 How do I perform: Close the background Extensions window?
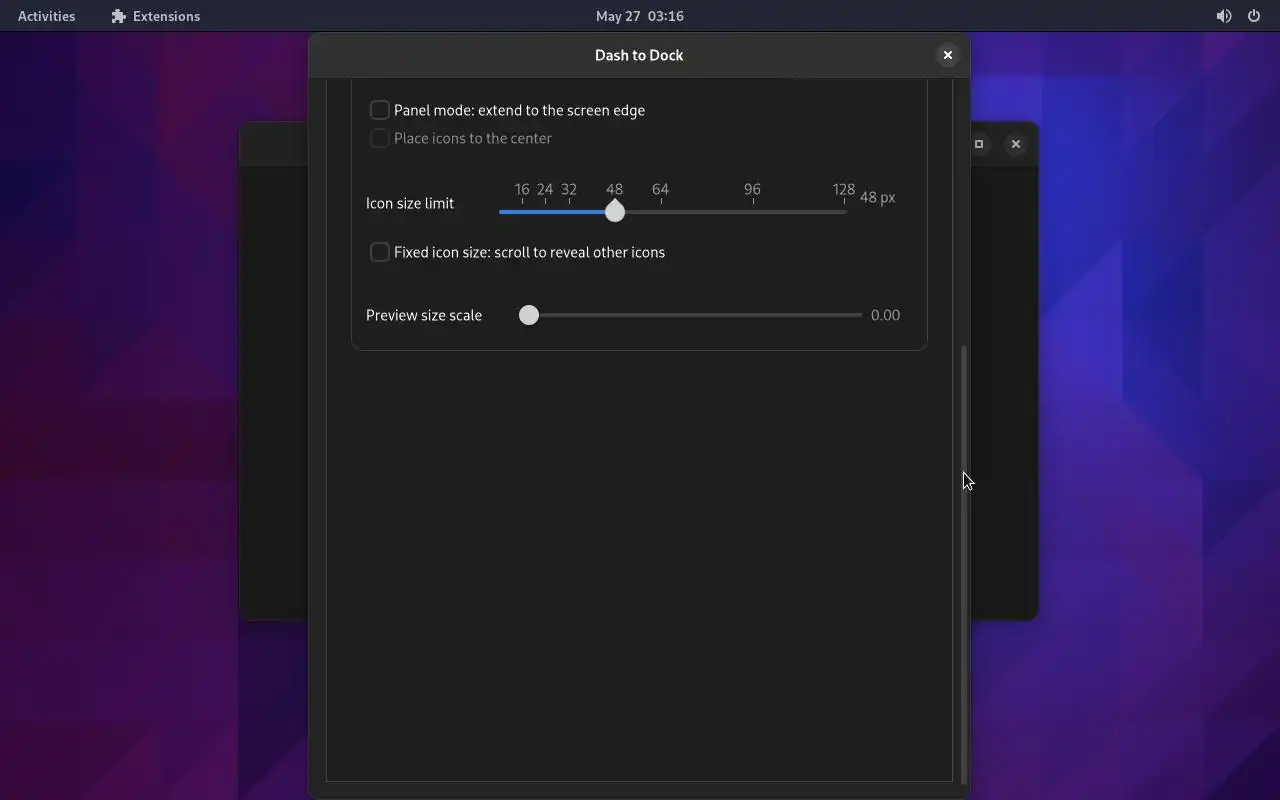tap(1016, 144)
